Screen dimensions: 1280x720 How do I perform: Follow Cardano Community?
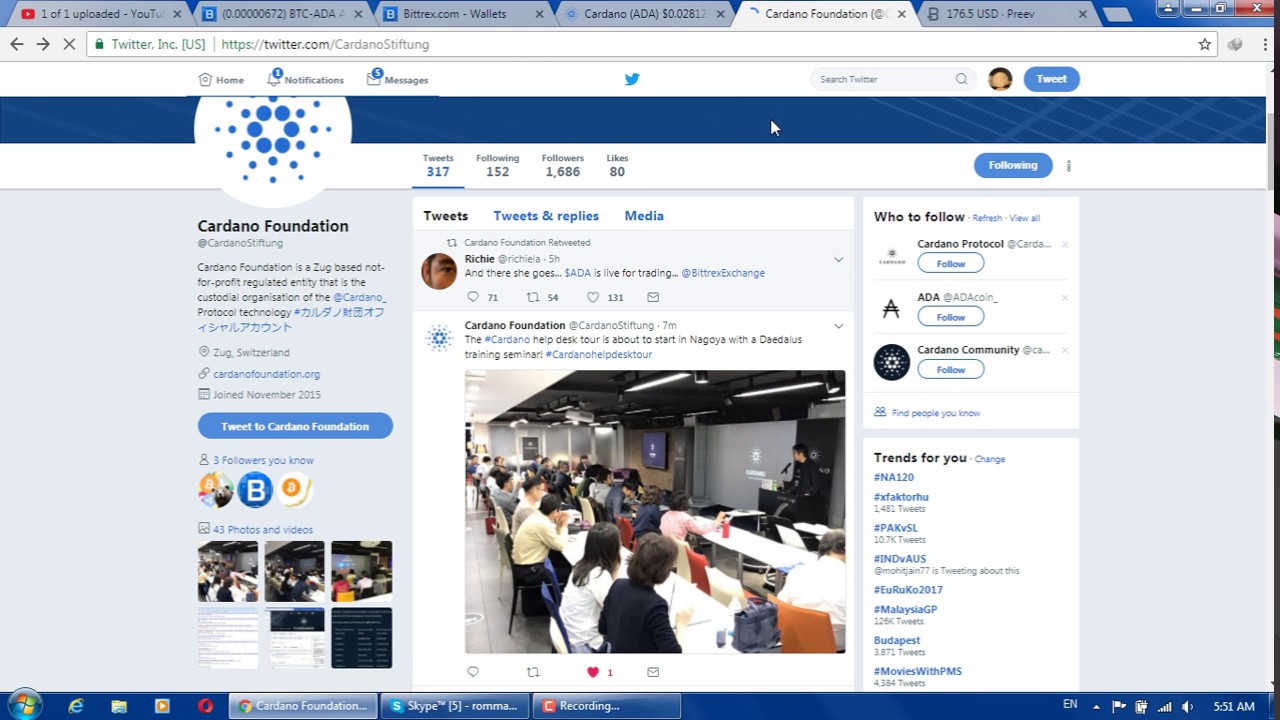pos(951,370)
